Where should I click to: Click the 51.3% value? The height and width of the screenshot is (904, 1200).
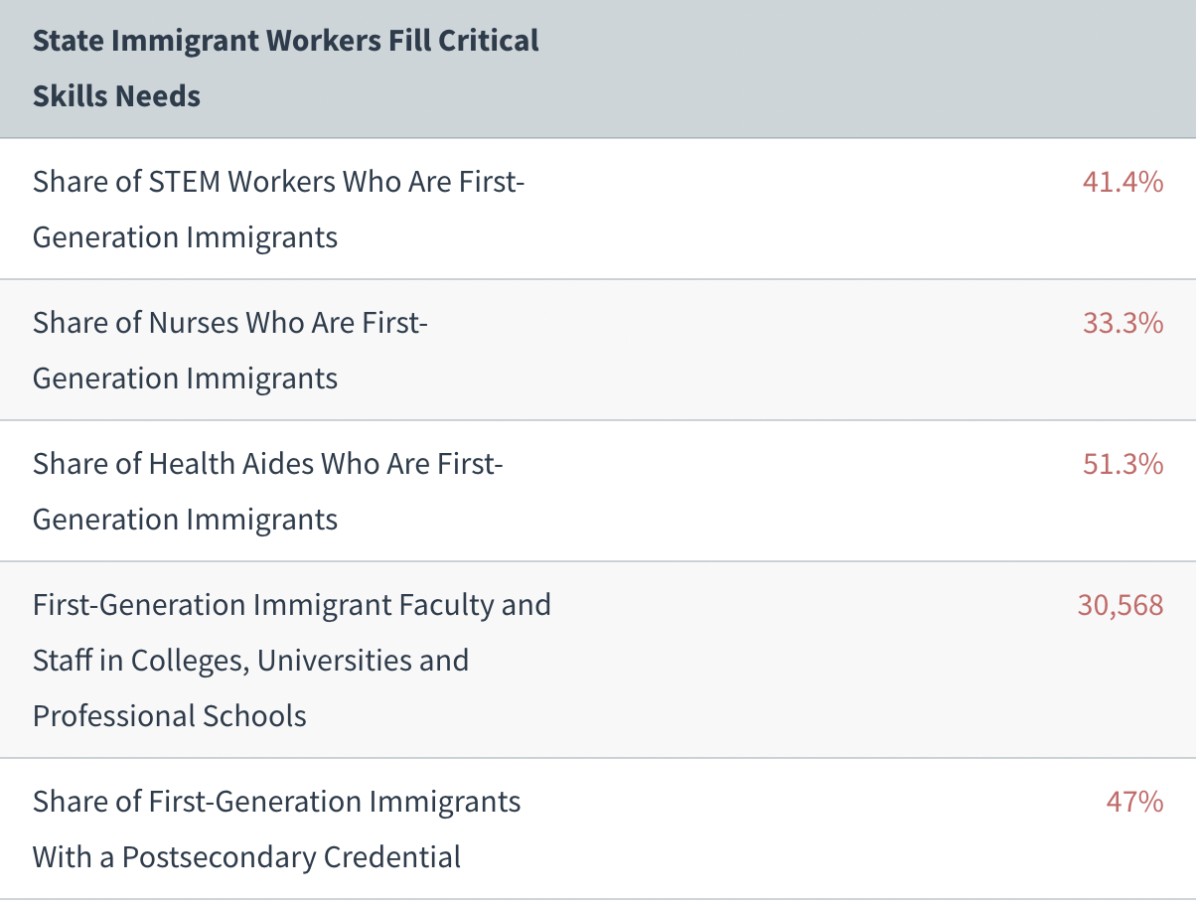(x=1122, y=464)
